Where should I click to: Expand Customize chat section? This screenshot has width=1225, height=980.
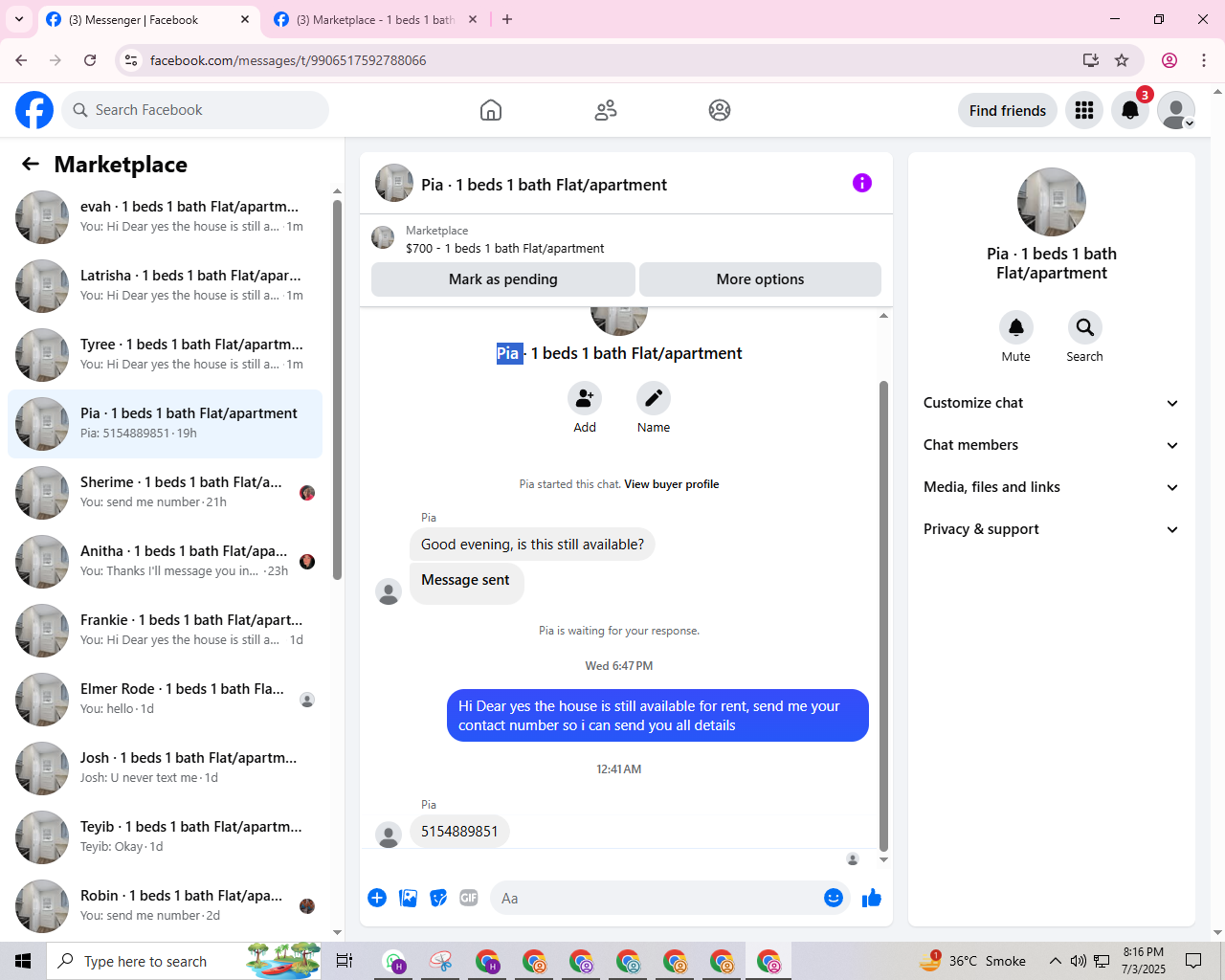point(1051,403)
